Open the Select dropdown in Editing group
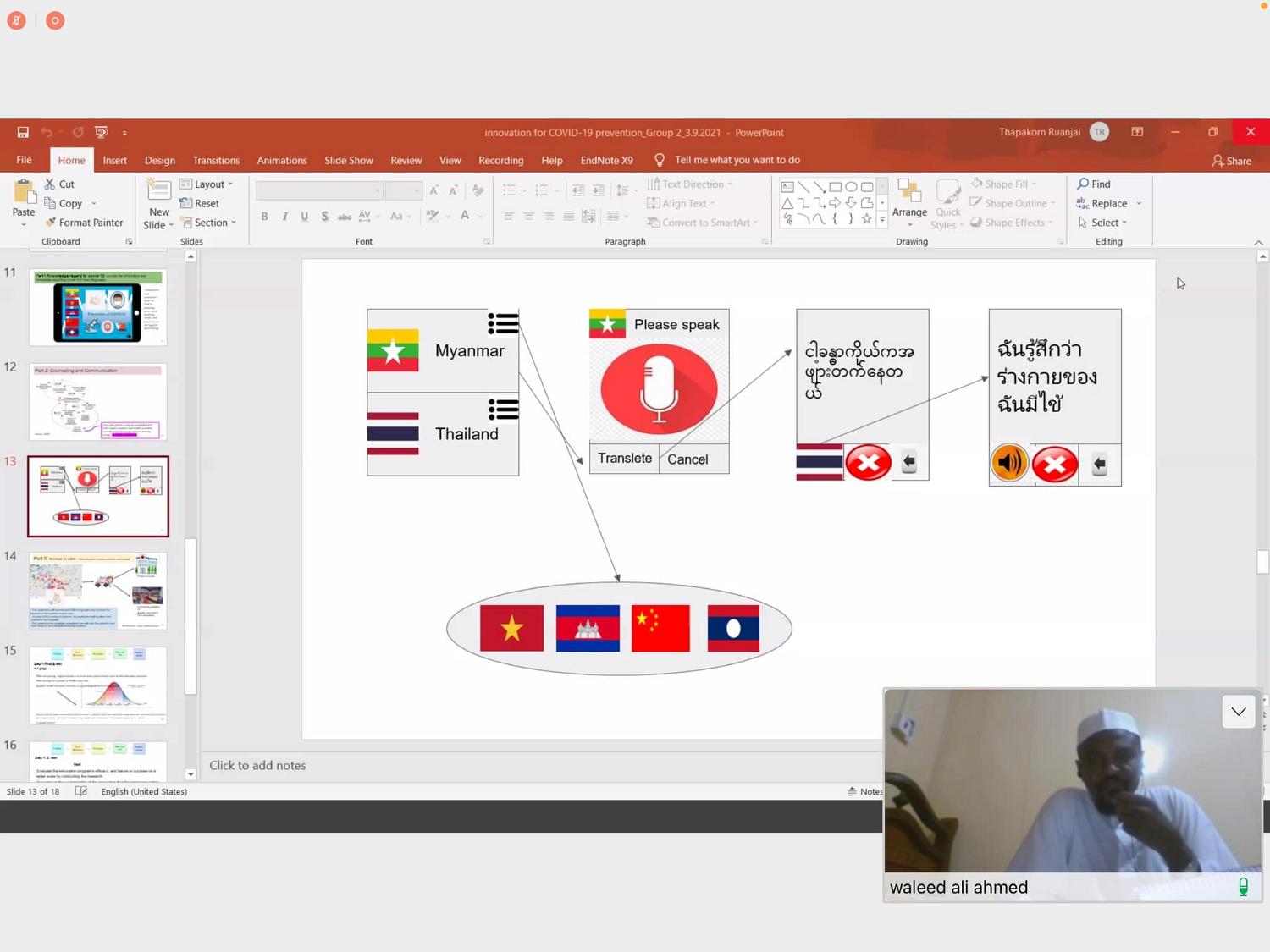Image resolution: width=1270 pixels, height=952 pixels. [x=1102, y=223]
